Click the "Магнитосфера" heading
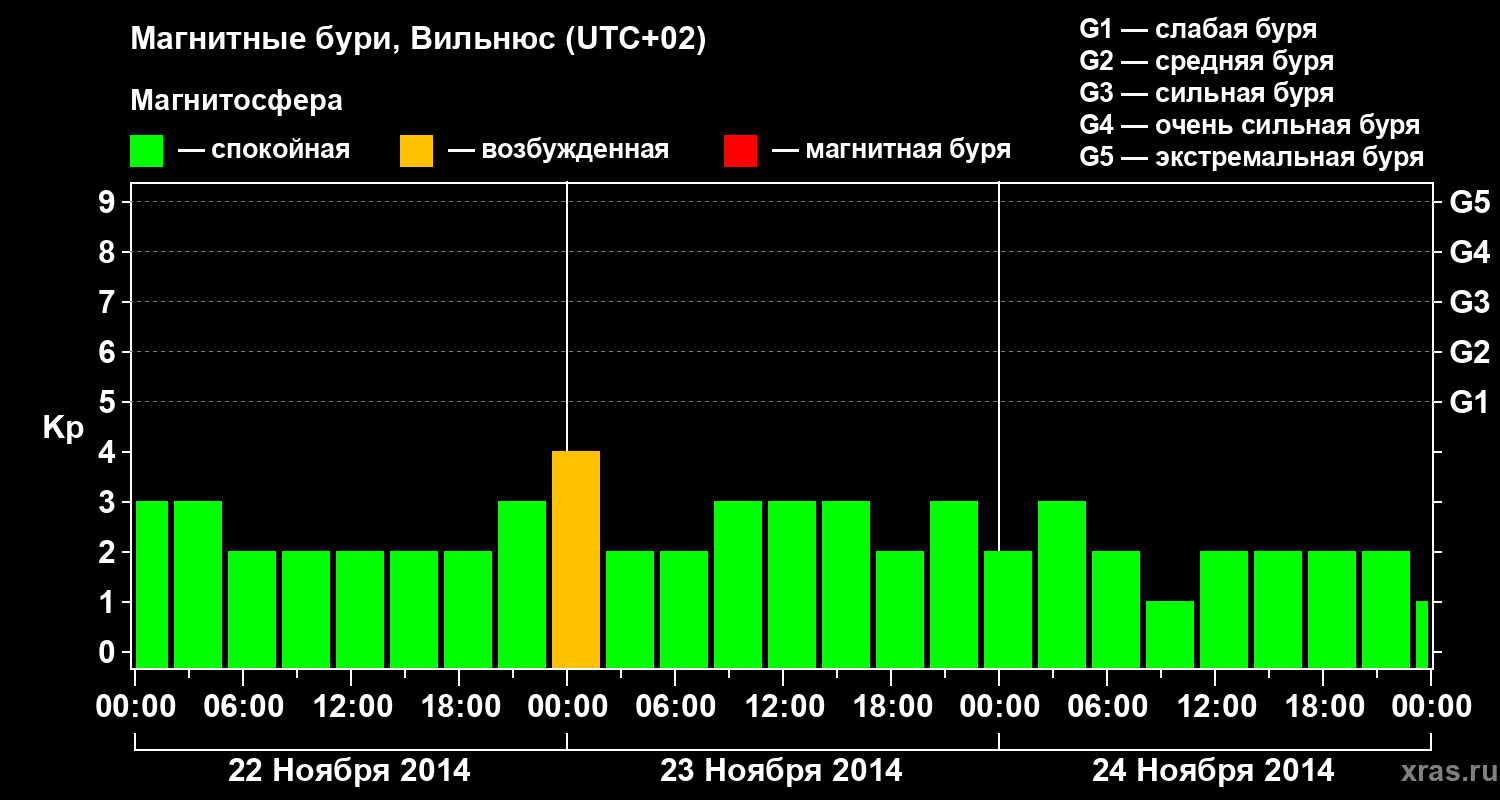 click(x=236, y=101)
